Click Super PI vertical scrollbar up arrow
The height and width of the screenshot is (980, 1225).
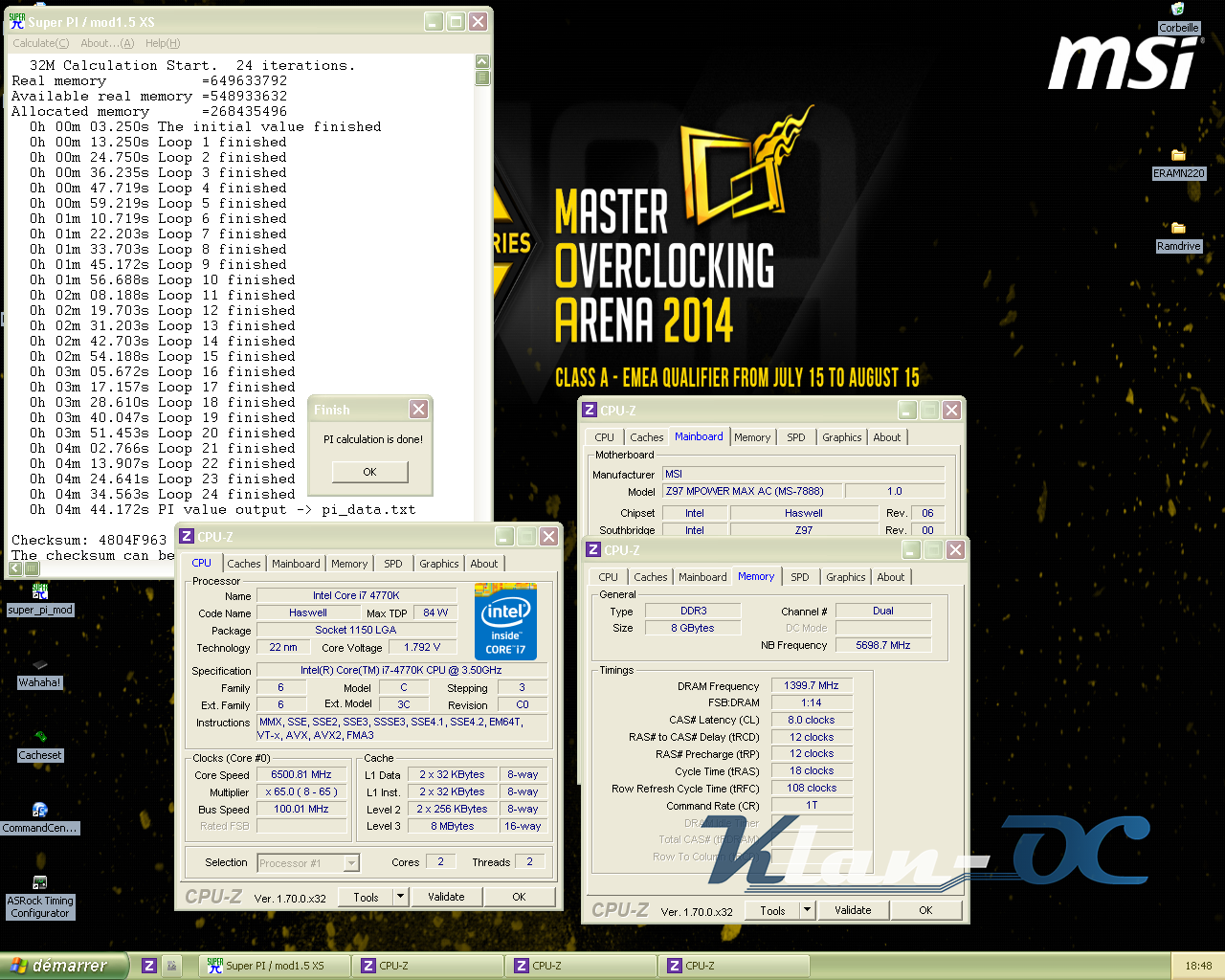tap(482, 62)
